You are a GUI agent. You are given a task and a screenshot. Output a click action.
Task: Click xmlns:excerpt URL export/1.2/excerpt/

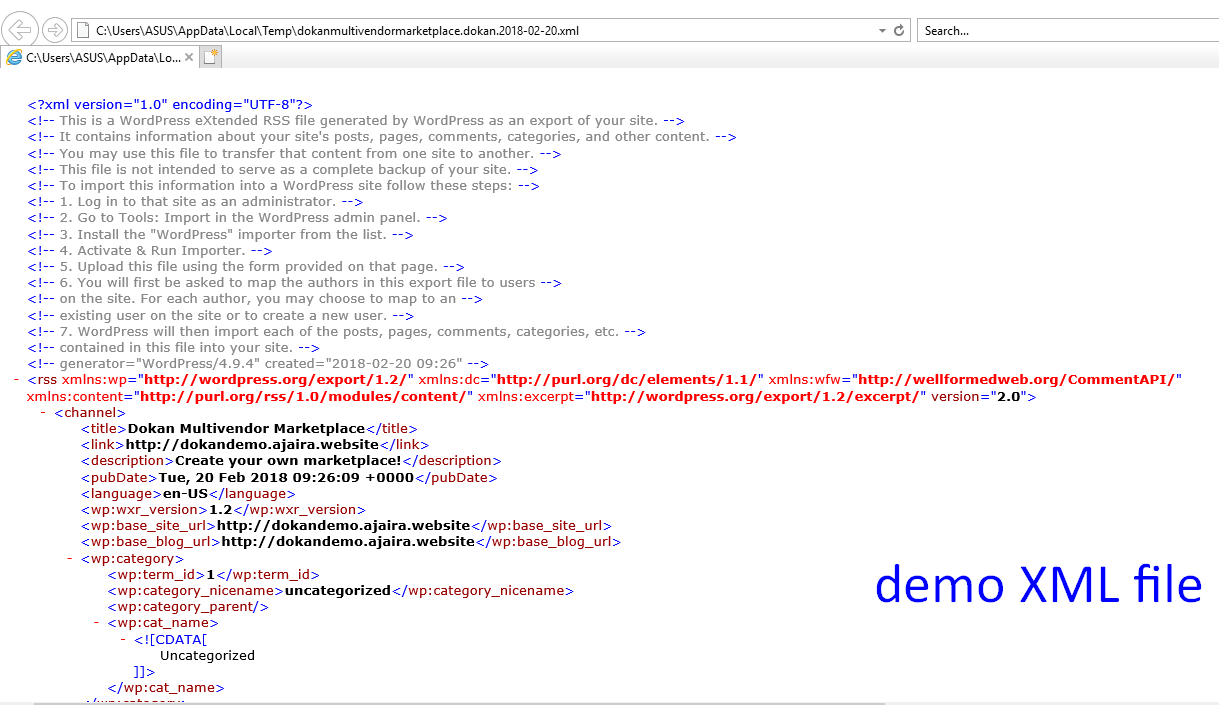coord(755,396)
